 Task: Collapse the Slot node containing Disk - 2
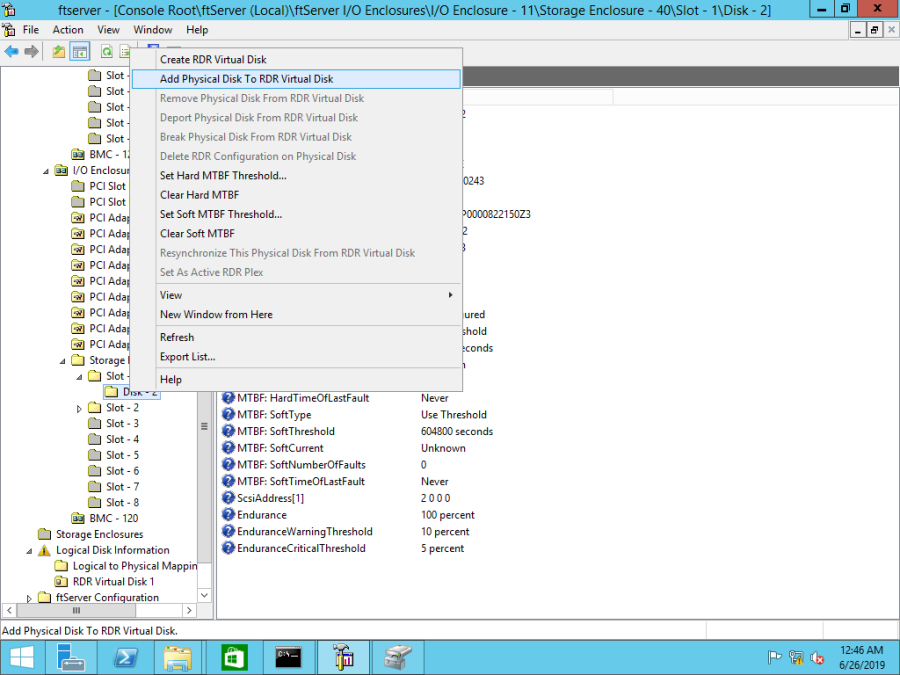click(79, 377)
